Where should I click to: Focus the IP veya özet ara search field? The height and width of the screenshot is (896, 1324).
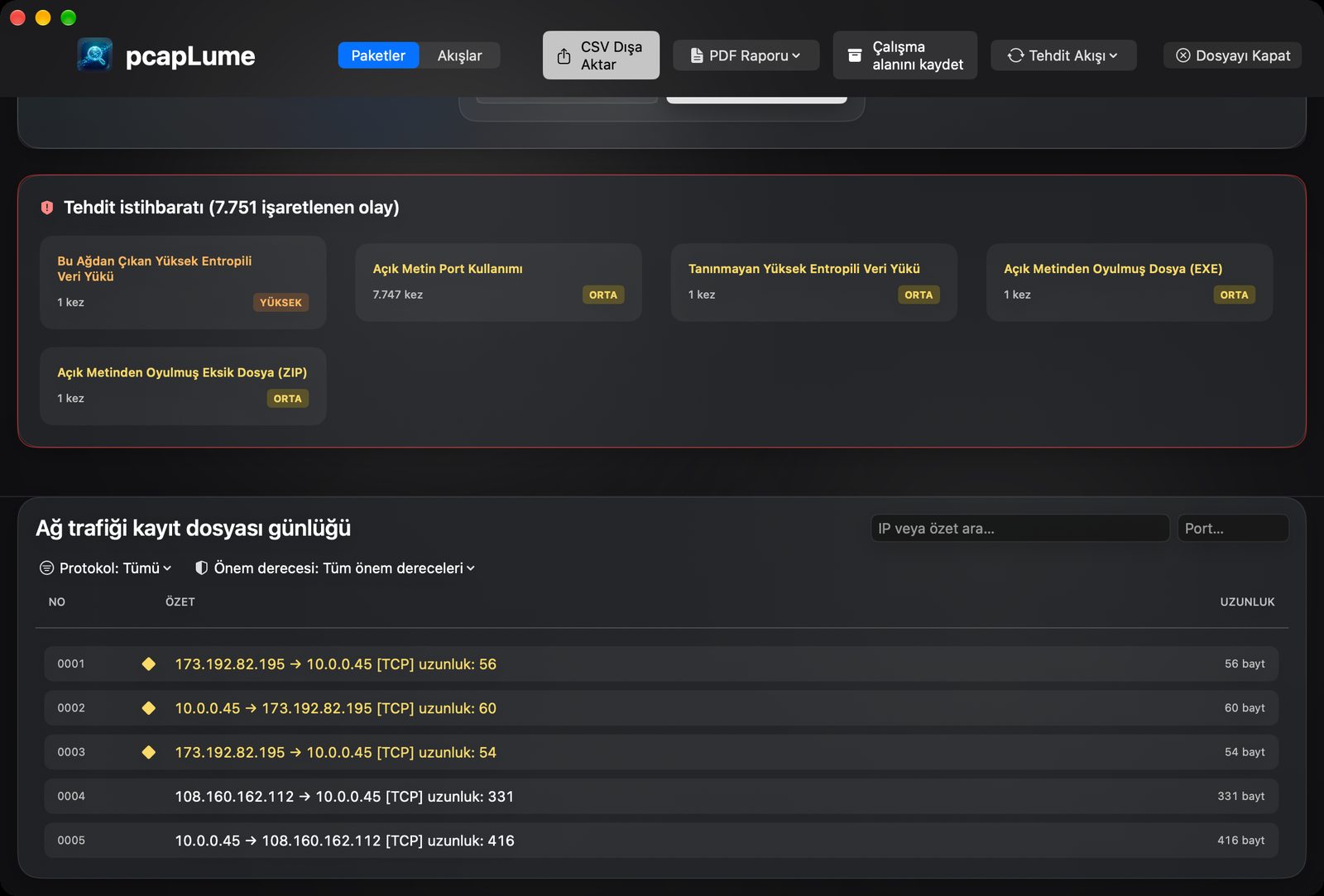(1020, 529)
